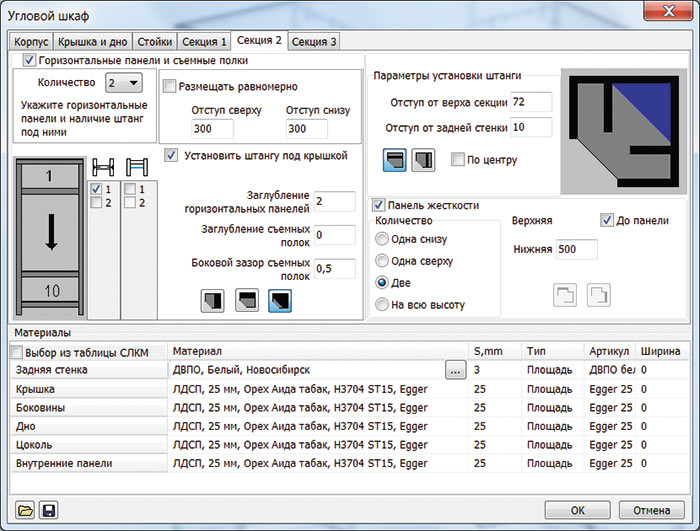Select the highlighted third shelf position icon
The image size is (700, 531).
(x=281, y=300)
